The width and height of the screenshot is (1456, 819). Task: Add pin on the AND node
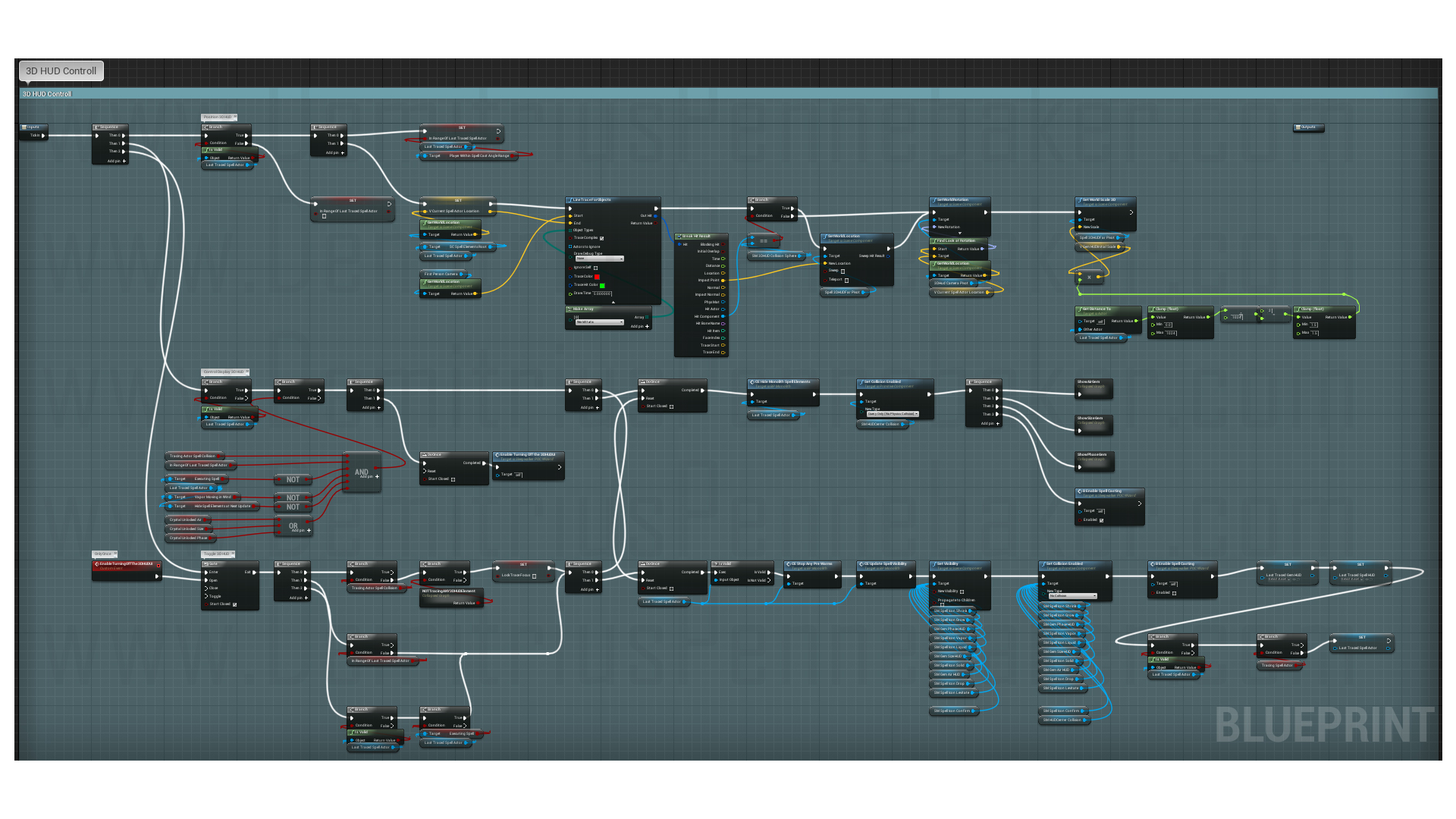tap(369, 477)
